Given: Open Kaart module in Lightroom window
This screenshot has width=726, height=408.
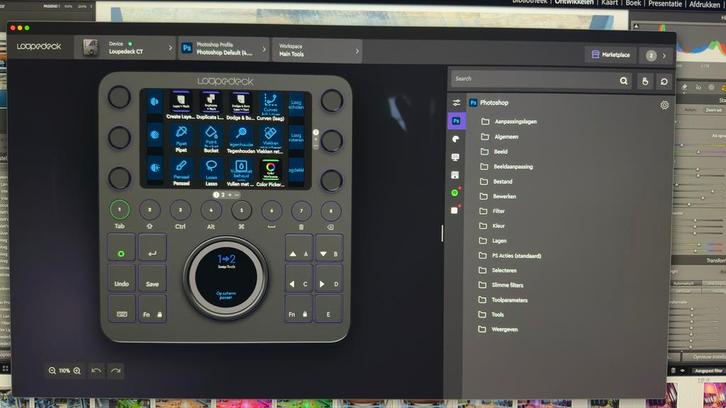Looking at the screenshot, I should [x=609, y=3].
